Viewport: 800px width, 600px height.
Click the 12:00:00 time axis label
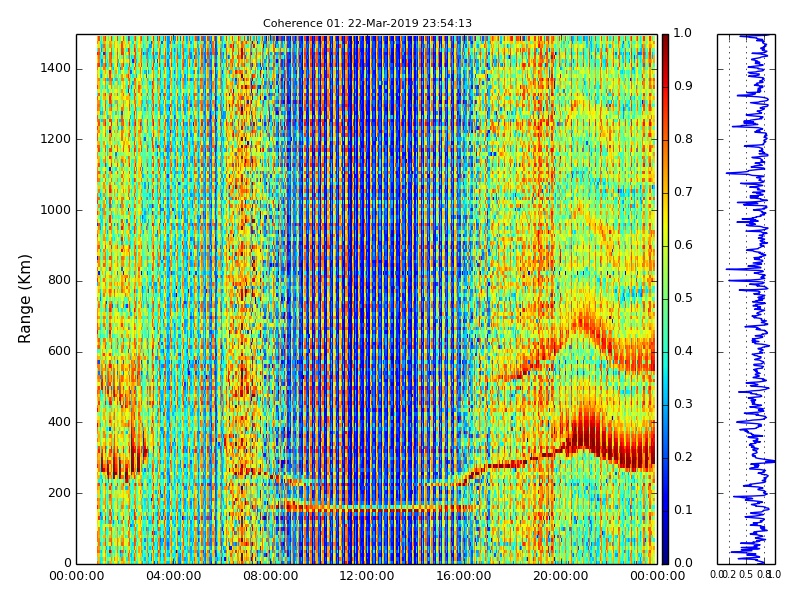[367, 577]
